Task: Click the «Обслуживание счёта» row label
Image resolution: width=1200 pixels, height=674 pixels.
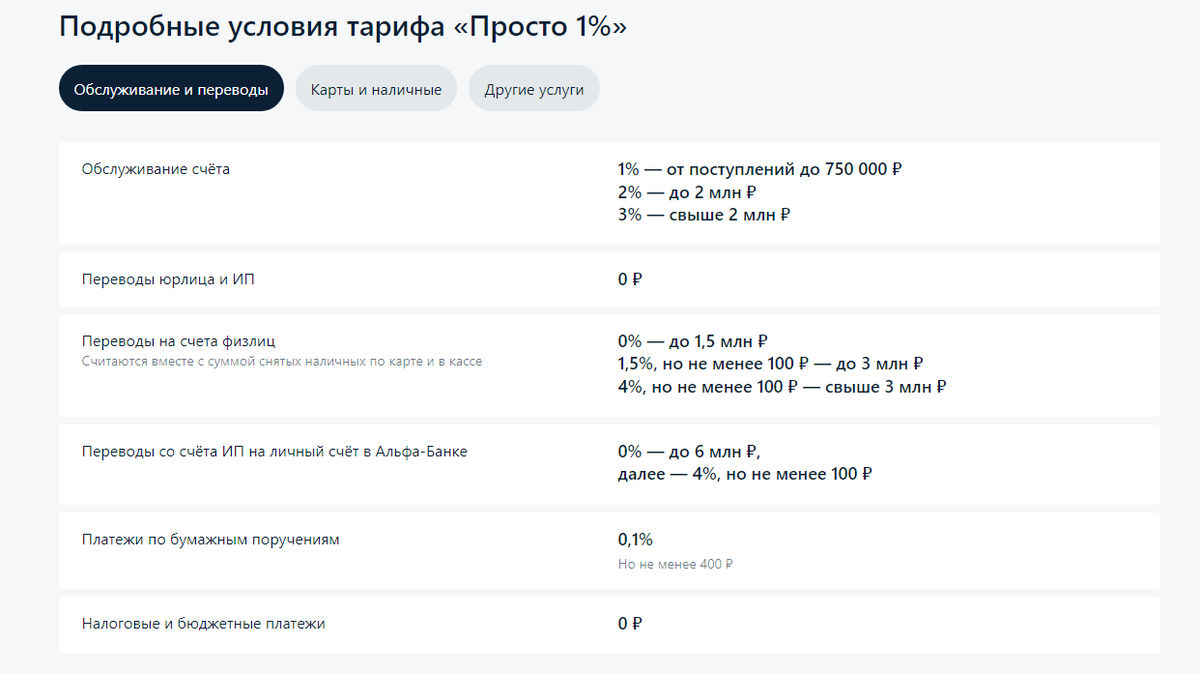Action: coord(155,168)
